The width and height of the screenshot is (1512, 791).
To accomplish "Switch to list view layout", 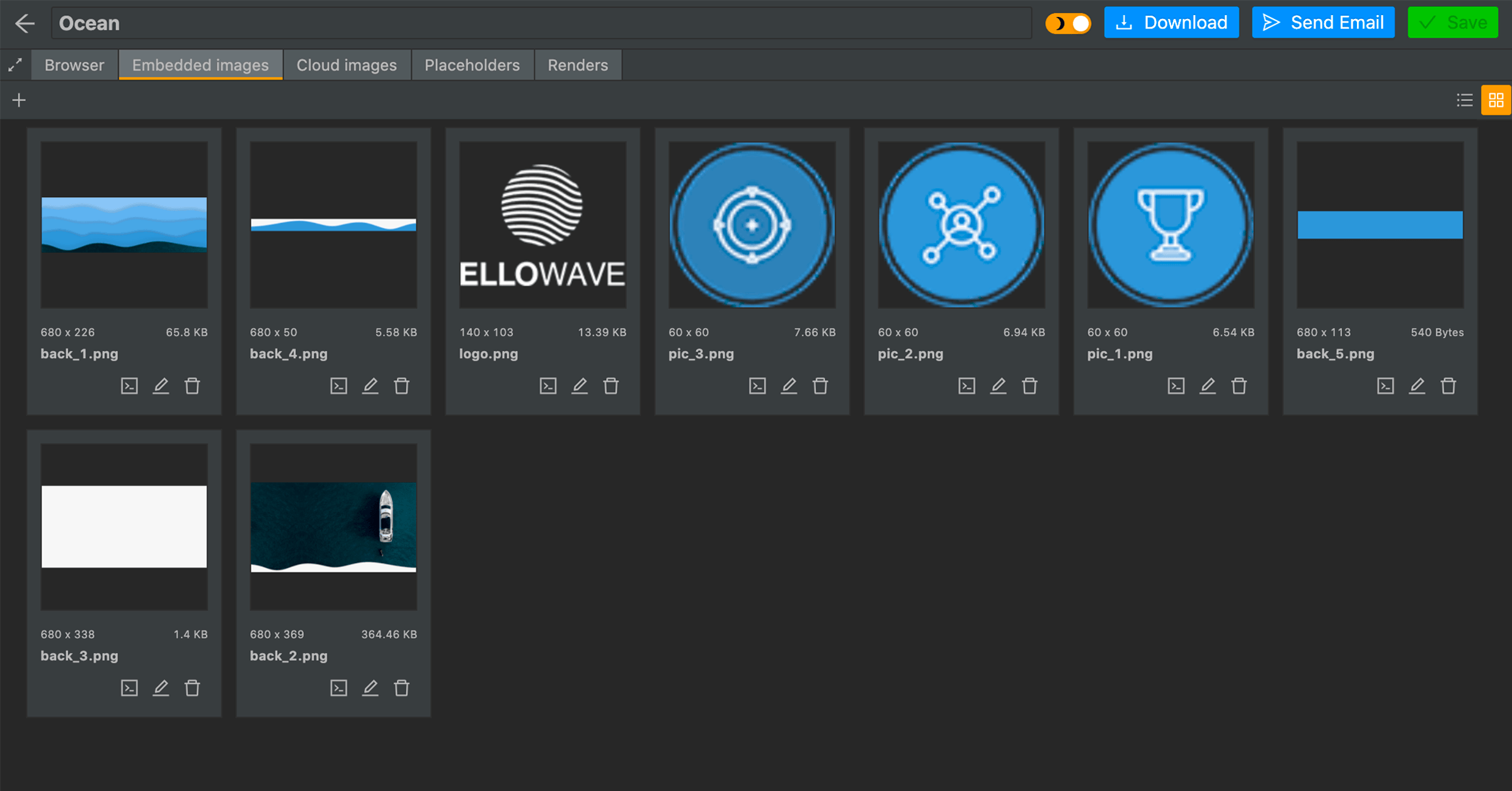I will point(1464,99).
